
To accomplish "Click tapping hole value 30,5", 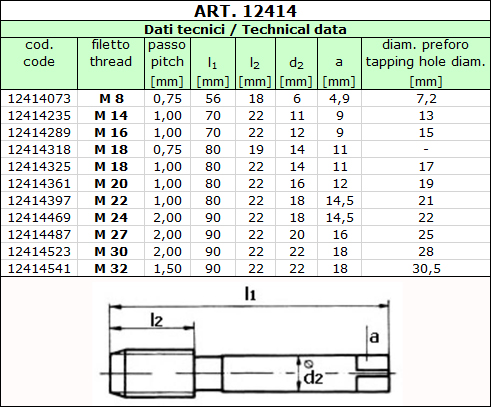I will [426, 269].
